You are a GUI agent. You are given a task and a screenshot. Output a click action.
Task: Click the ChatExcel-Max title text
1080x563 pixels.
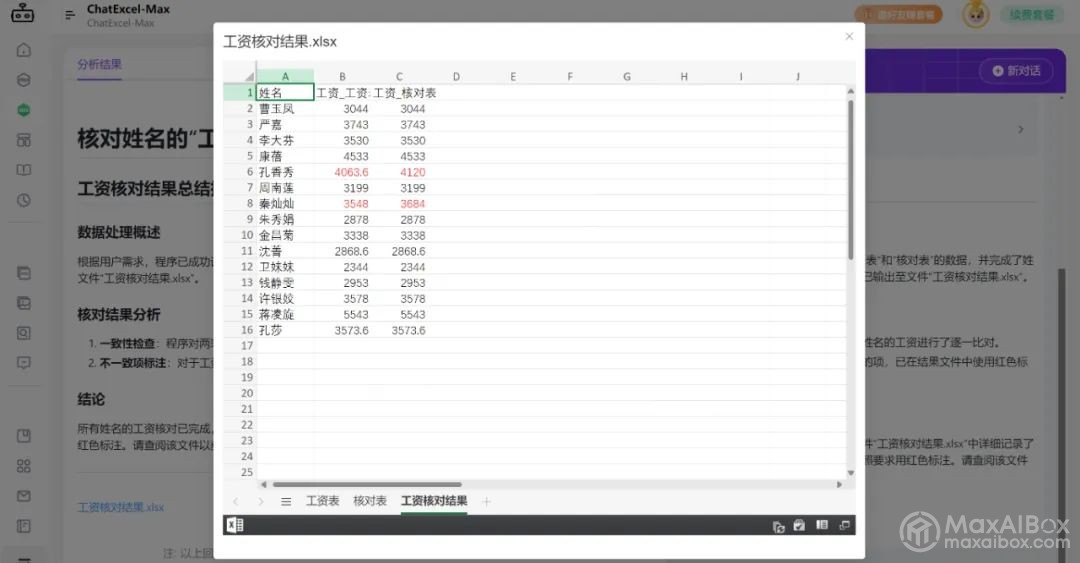128,10
